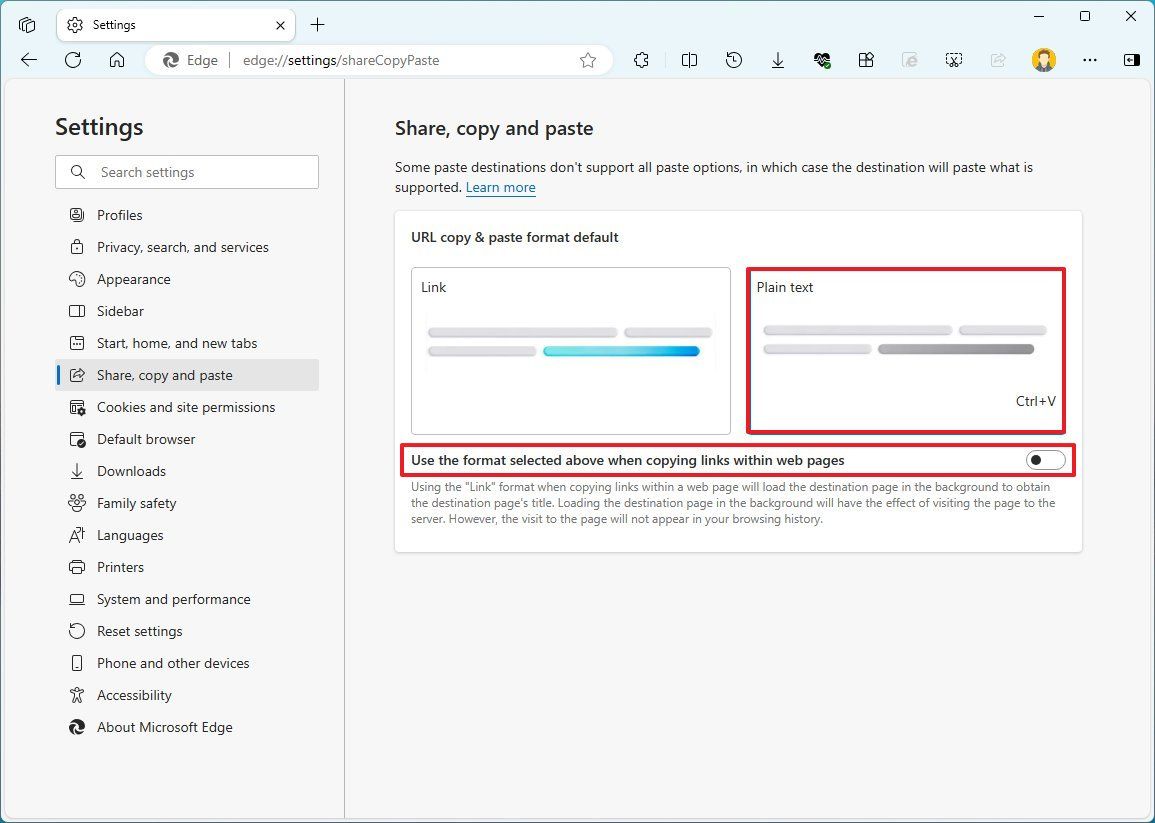Open the Learn more link

pos(500,188)
